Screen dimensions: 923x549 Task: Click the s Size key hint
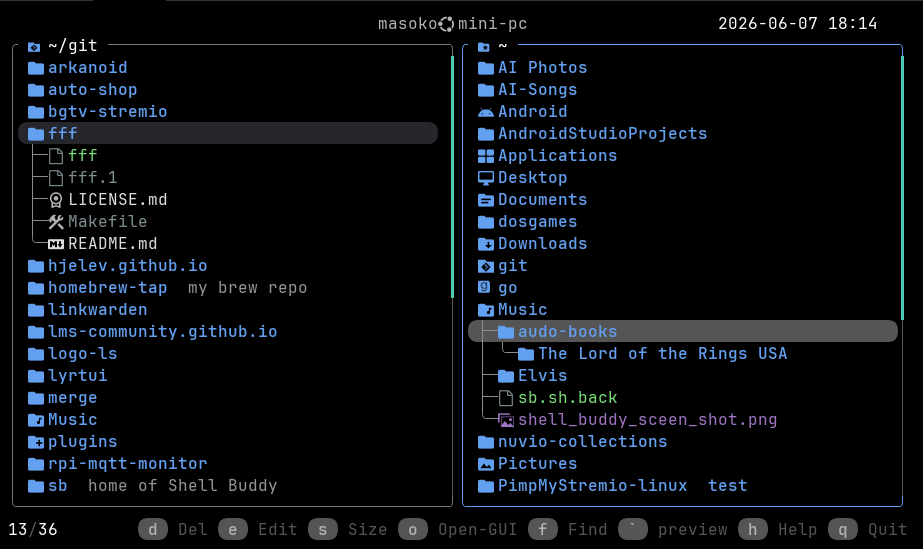(x=348, y=530)
